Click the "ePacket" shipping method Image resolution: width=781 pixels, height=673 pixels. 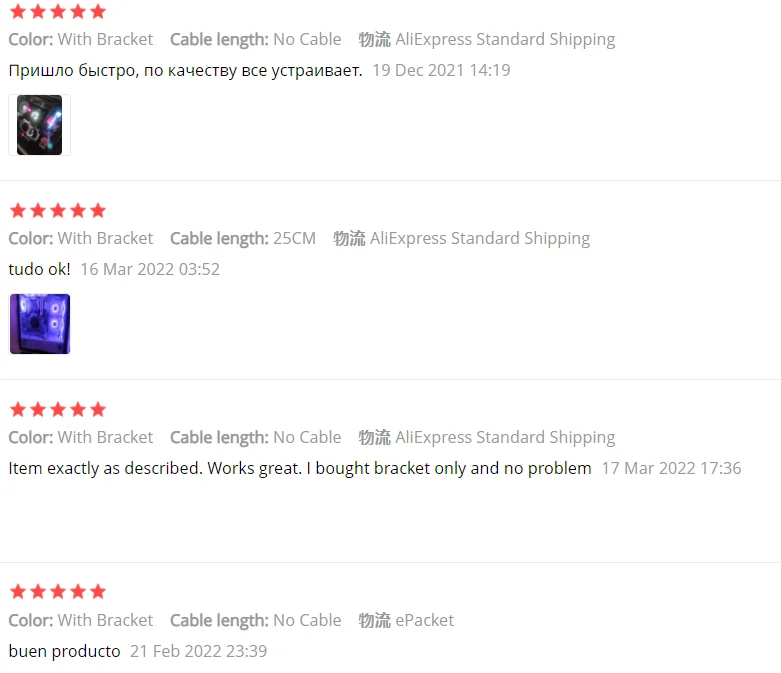(x=424, y=620)
